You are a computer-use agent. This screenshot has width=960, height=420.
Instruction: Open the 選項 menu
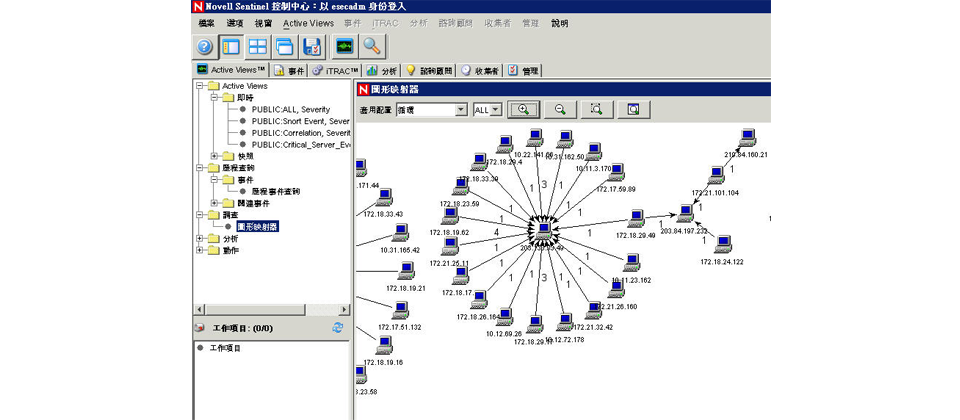(234, 23)
